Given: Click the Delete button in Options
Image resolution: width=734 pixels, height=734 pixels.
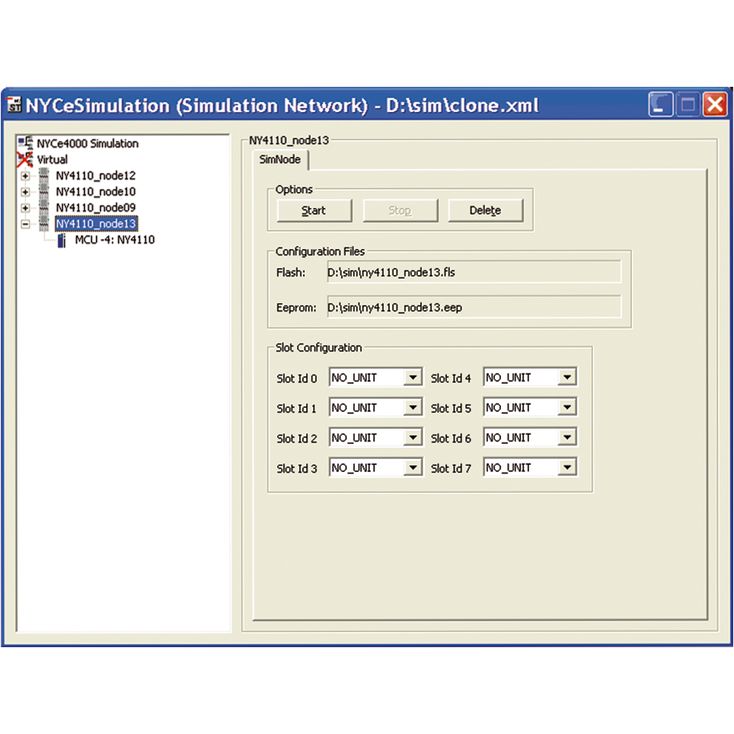Looking at the screenshot, I should tap(485, 211).
